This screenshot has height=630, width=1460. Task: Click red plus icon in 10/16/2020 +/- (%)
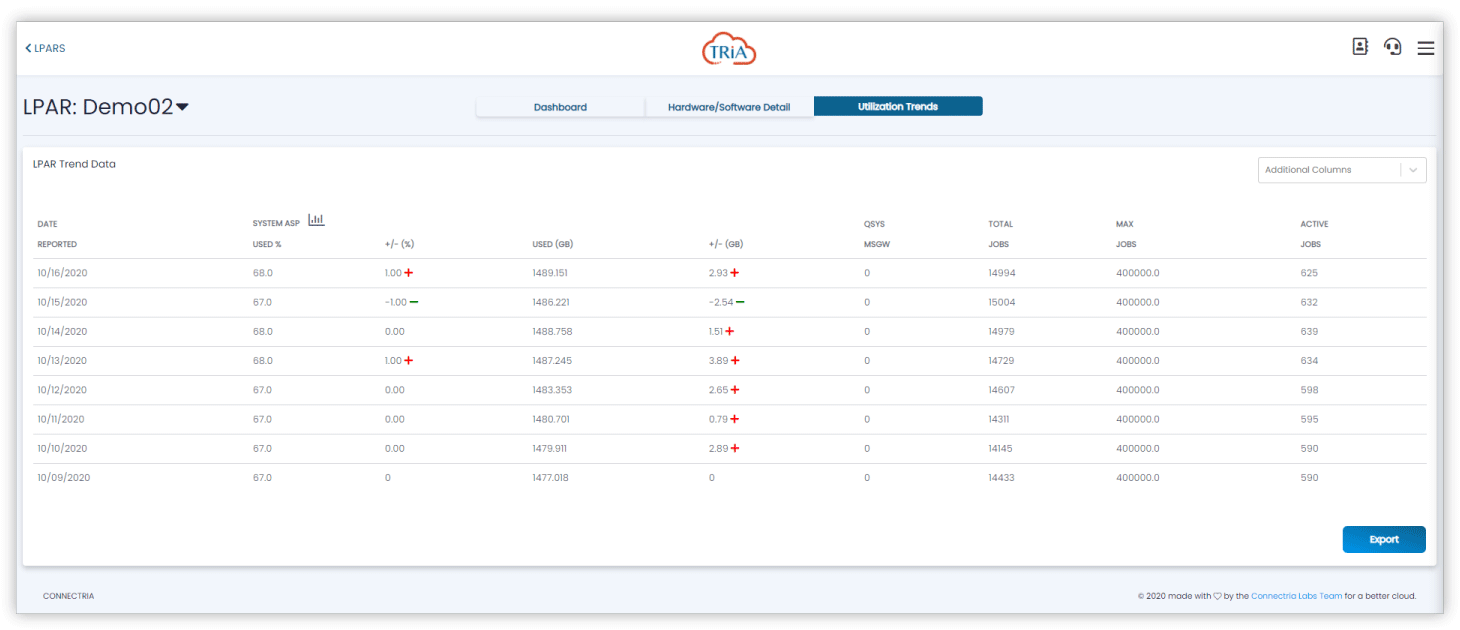(409, 273)
